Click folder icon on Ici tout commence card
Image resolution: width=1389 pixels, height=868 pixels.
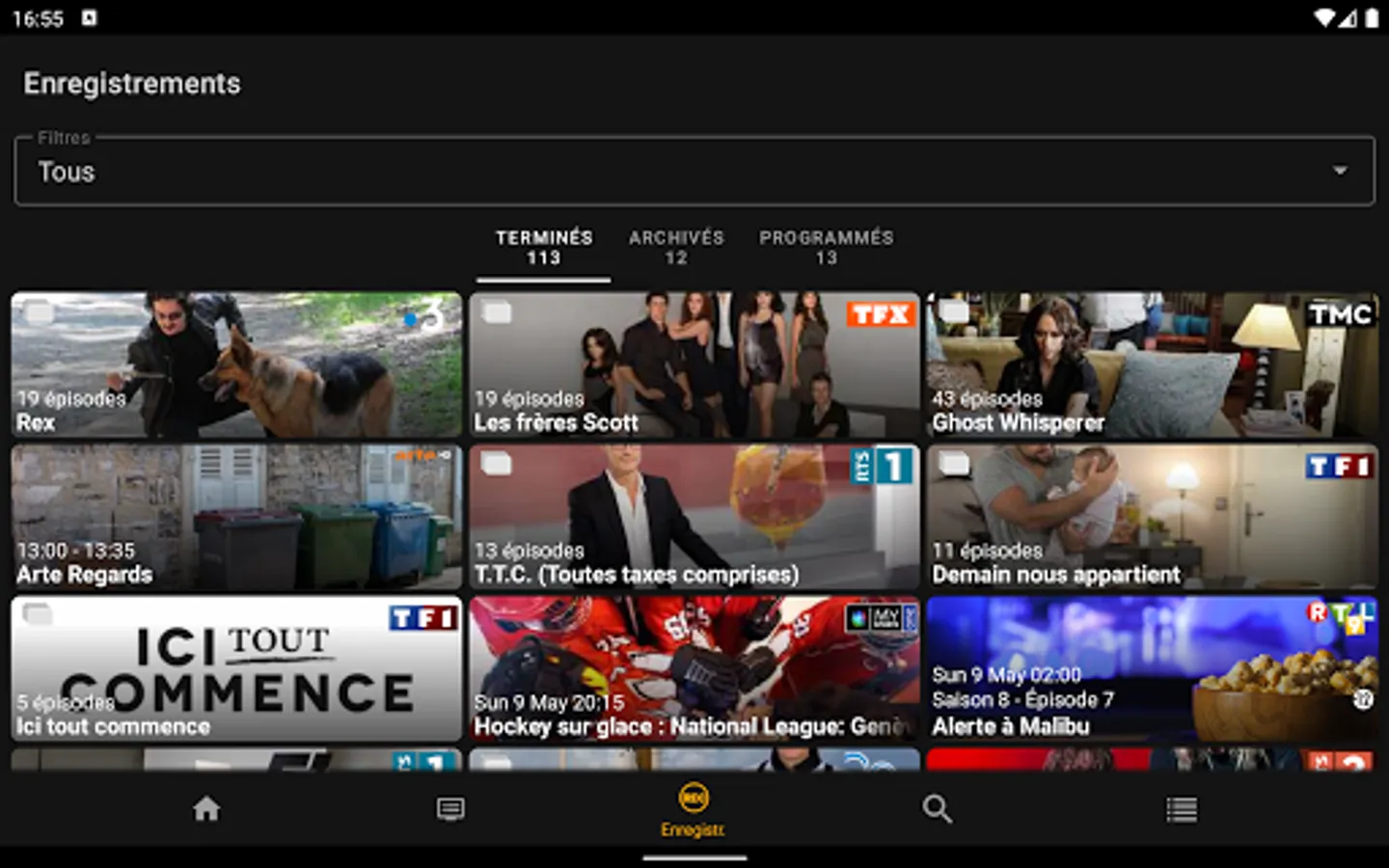(x=38, y=614)
